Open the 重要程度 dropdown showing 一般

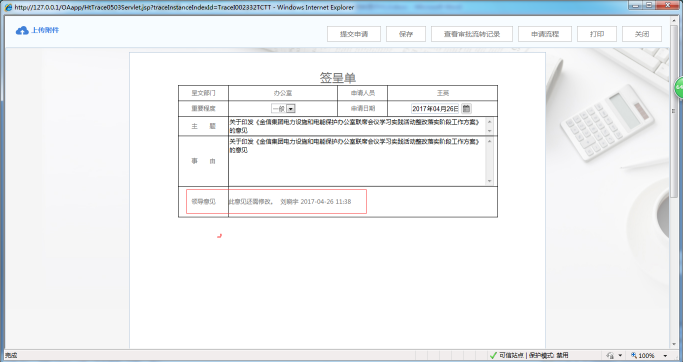283,108
